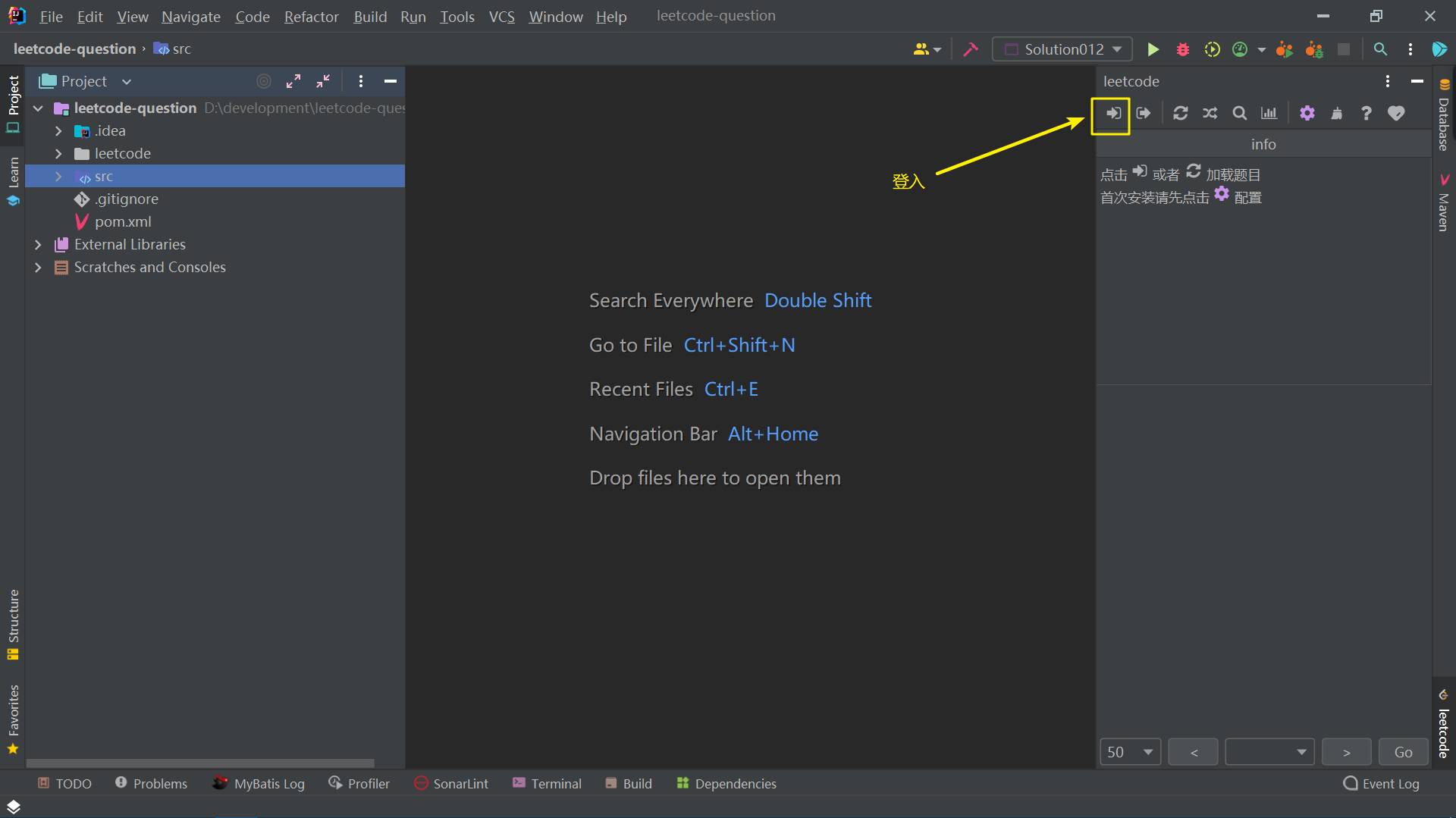Click the select opened file target icon

(264, 81)
